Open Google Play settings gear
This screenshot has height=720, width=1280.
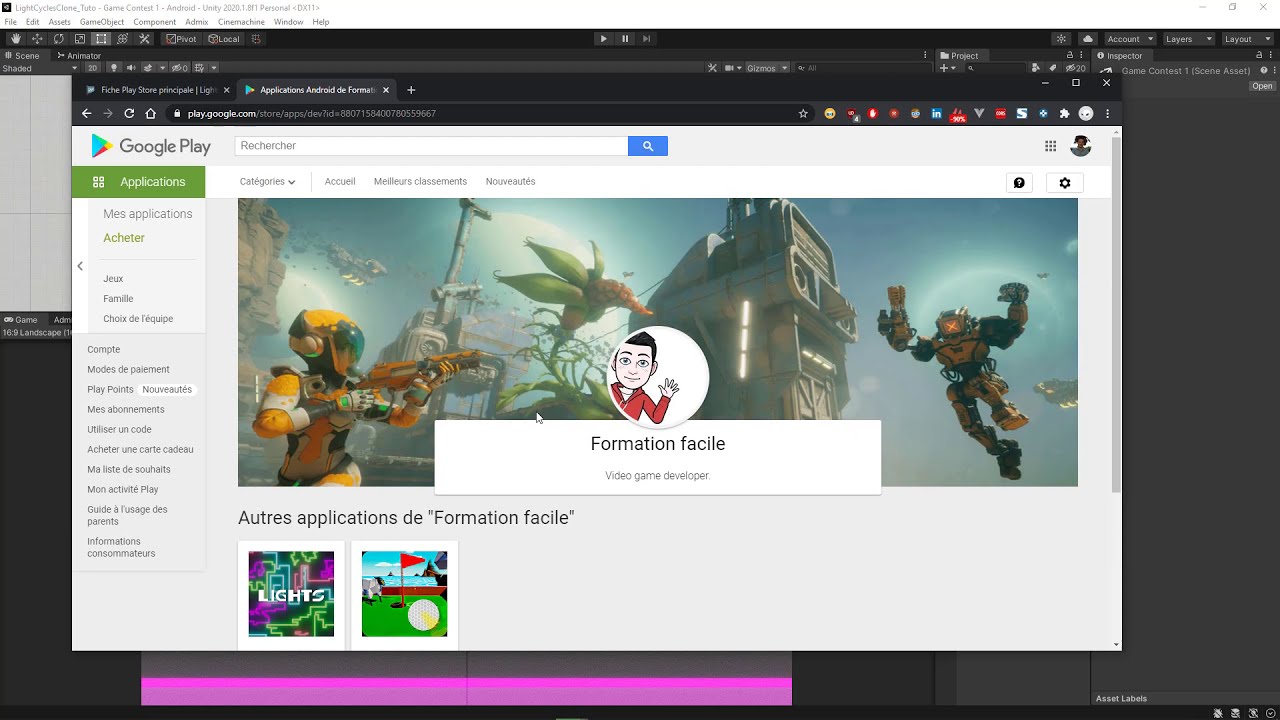coord(1065,183)
